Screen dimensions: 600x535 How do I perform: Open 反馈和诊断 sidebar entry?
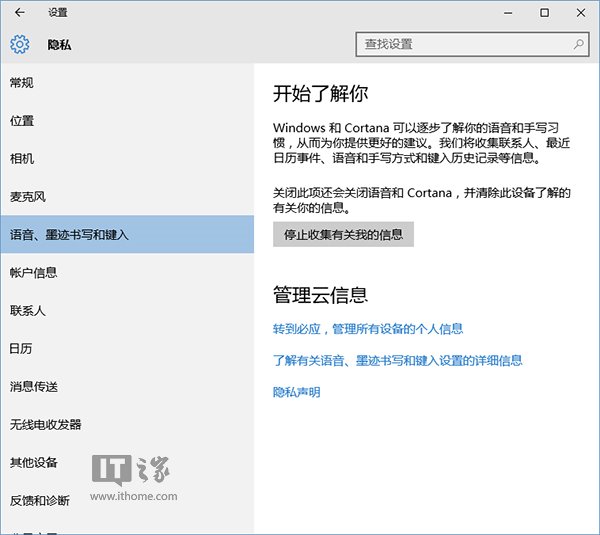tap(40, 500)
